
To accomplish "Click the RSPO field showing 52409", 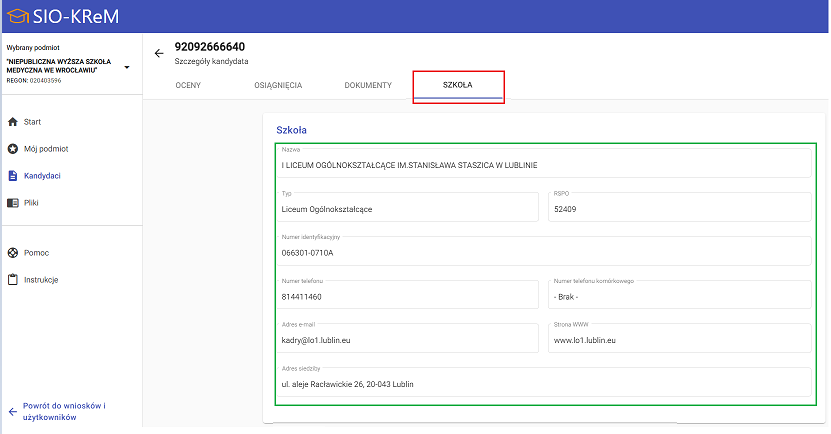I will tap(679, 208).
